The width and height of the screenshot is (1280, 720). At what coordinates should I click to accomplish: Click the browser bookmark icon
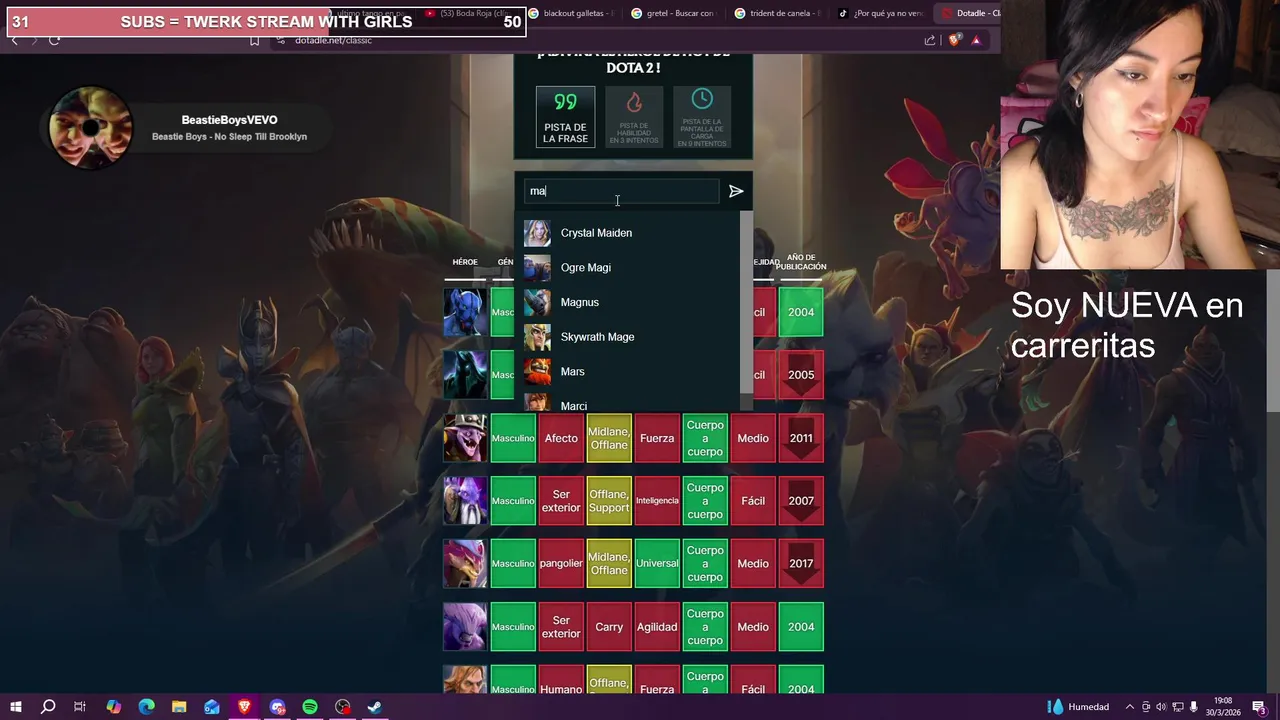[254, 40]
